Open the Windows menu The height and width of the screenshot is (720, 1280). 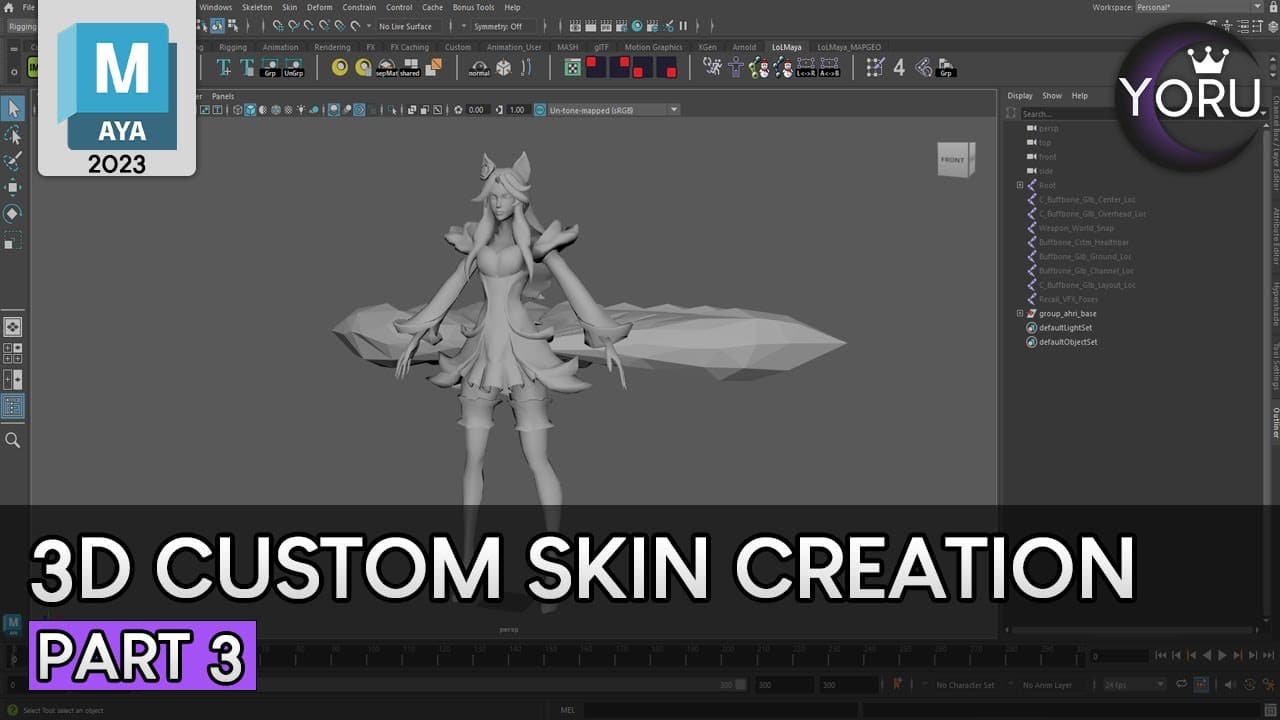click(x=215, y=7)
